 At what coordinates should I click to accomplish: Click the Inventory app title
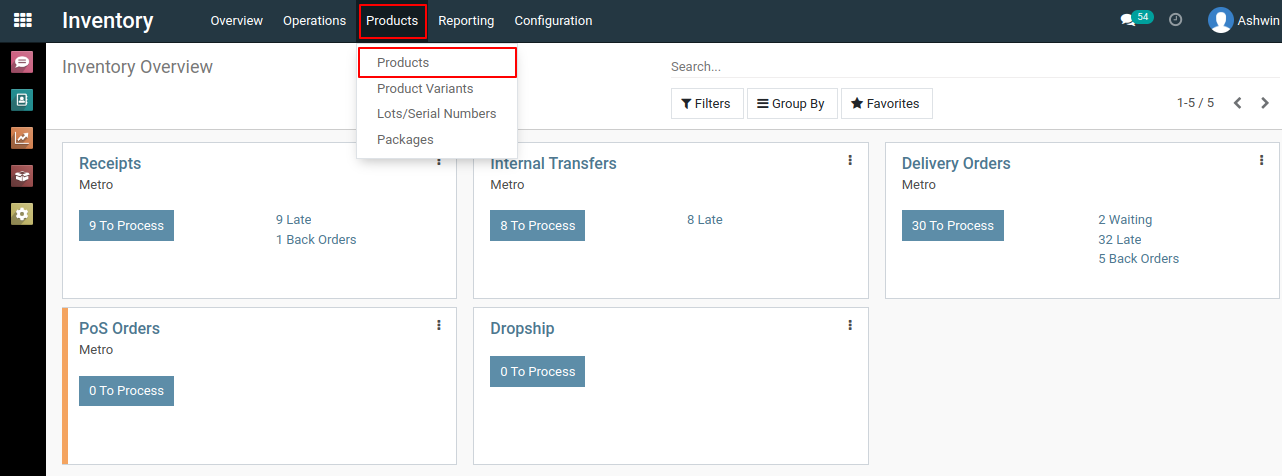(108, 20)
